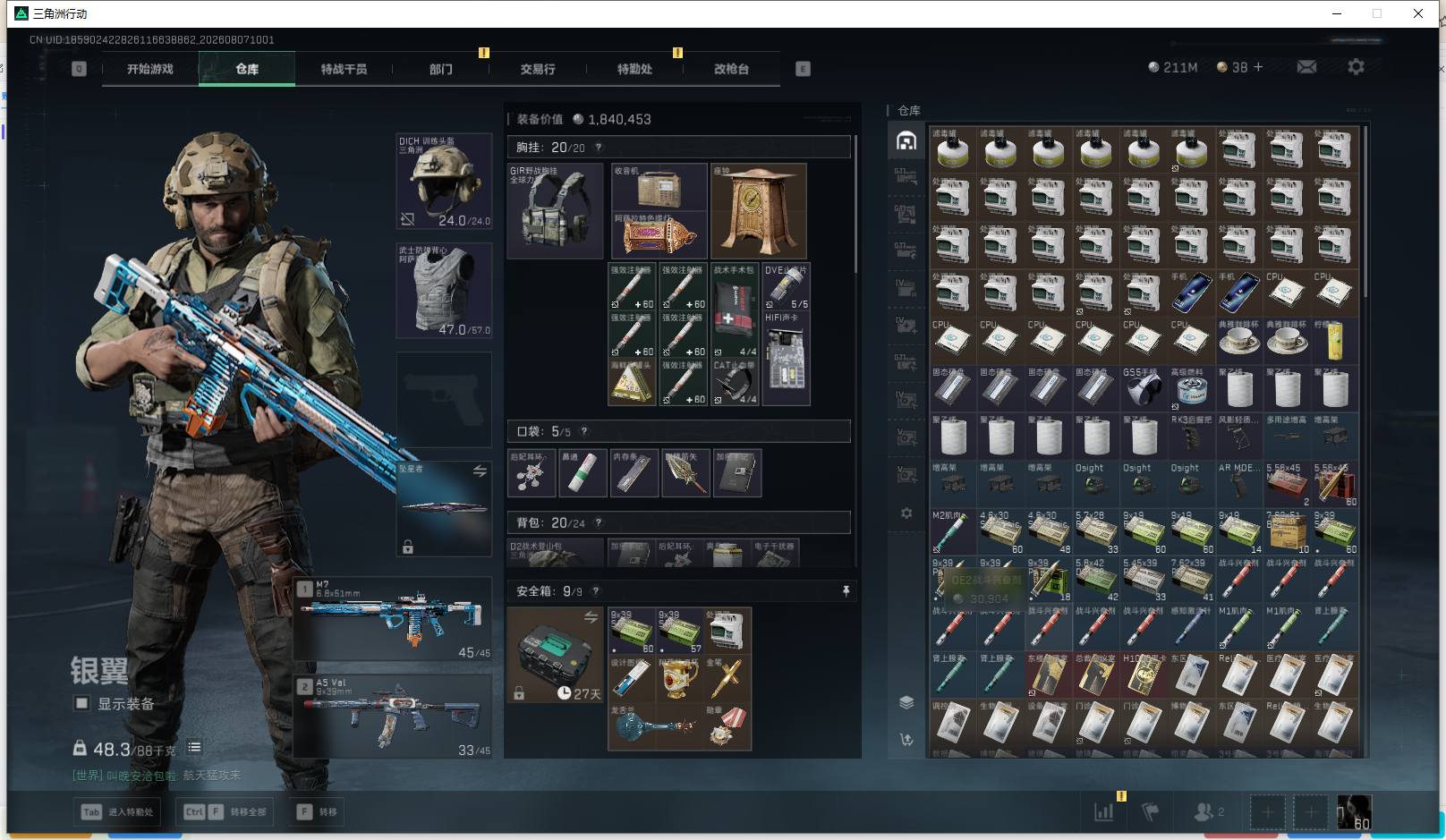
Task: Open the settings gear in top bar
Action: pos(1356,67)
